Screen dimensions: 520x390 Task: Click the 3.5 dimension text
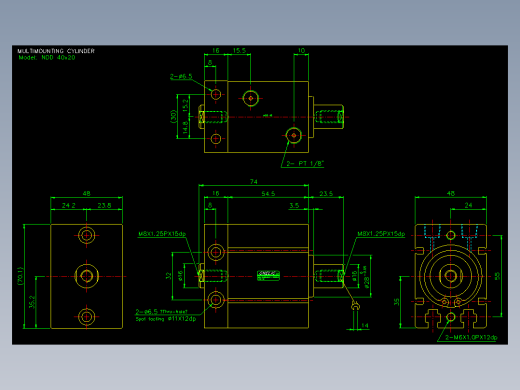point(294,206)
